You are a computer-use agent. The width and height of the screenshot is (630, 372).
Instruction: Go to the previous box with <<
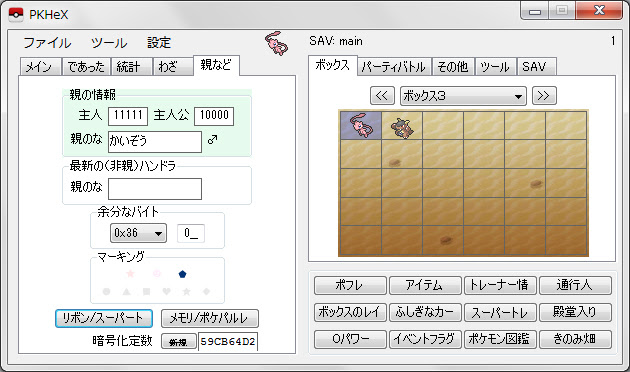click(x=382, y=96)
